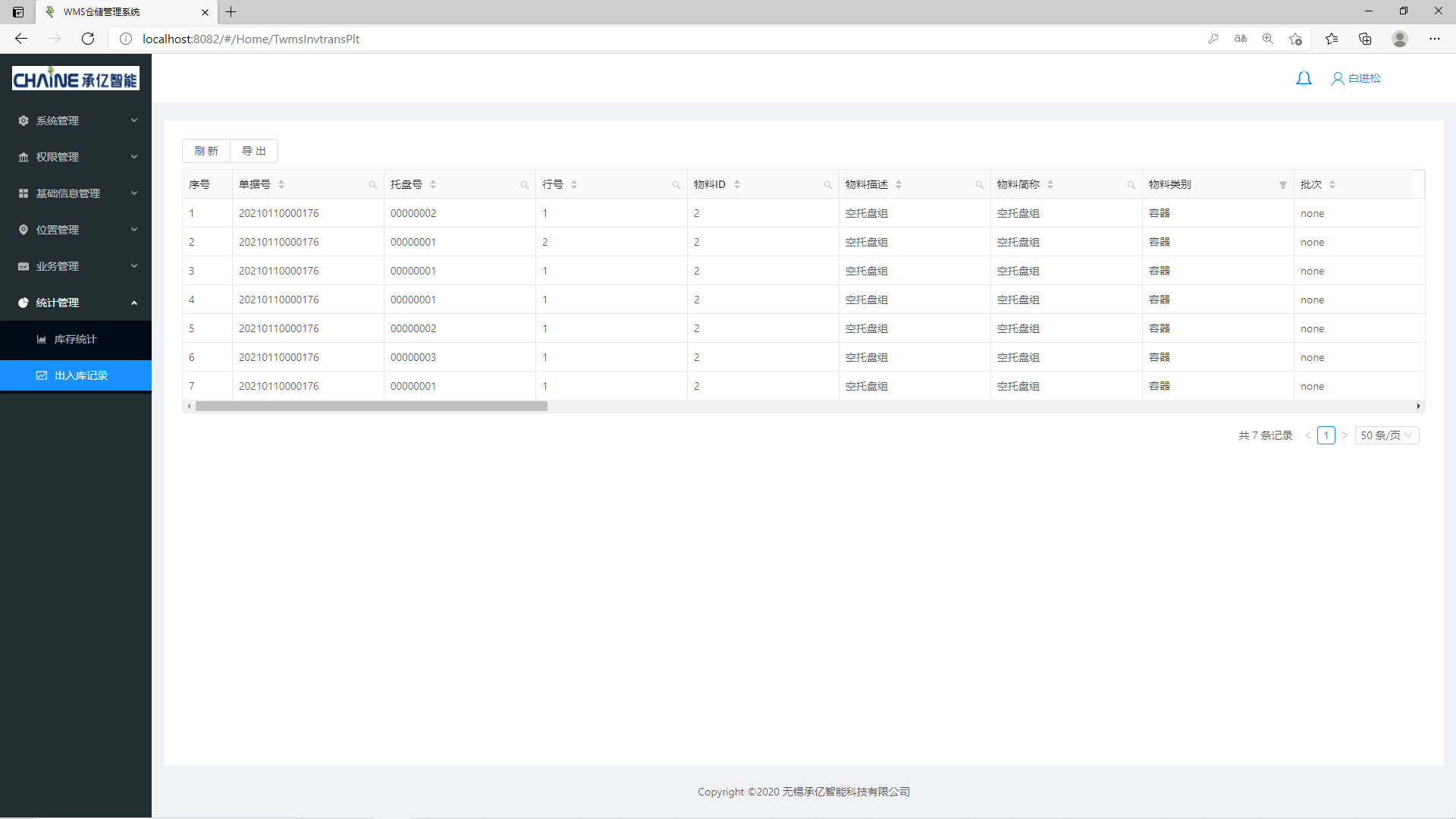This screenshot has height=819, width=1456.
Task: Click browser refresh page icon
Action: pos(88,39)
